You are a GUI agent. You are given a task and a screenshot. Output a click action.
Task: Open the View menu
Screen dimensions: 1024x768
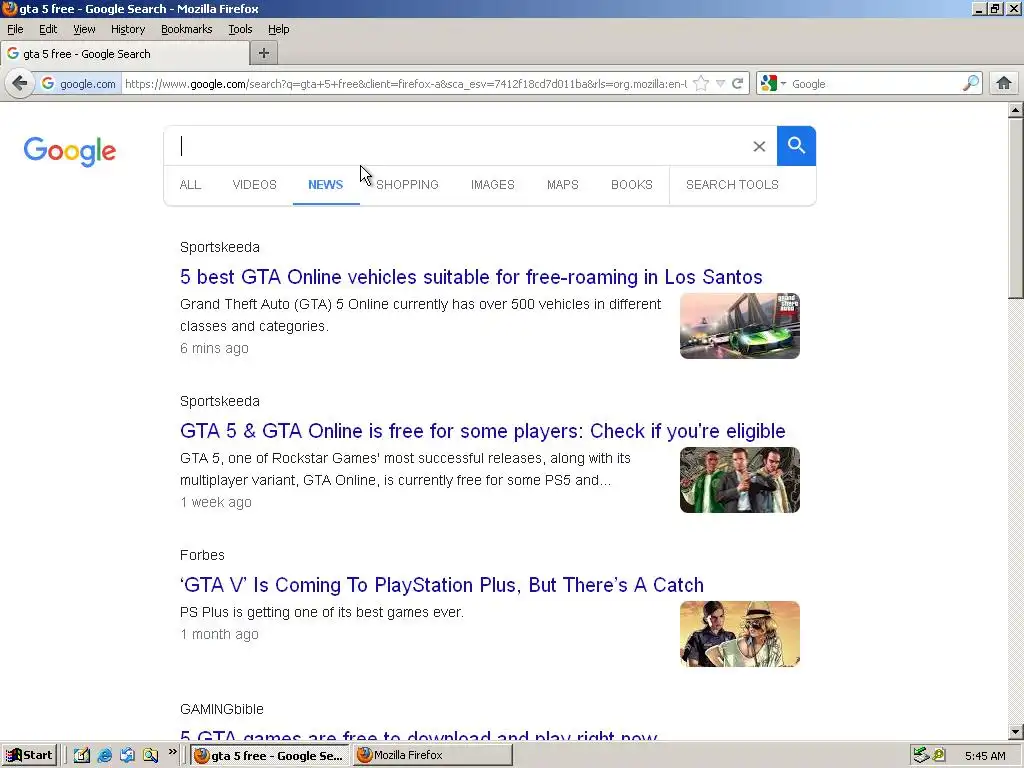(84, 29)
